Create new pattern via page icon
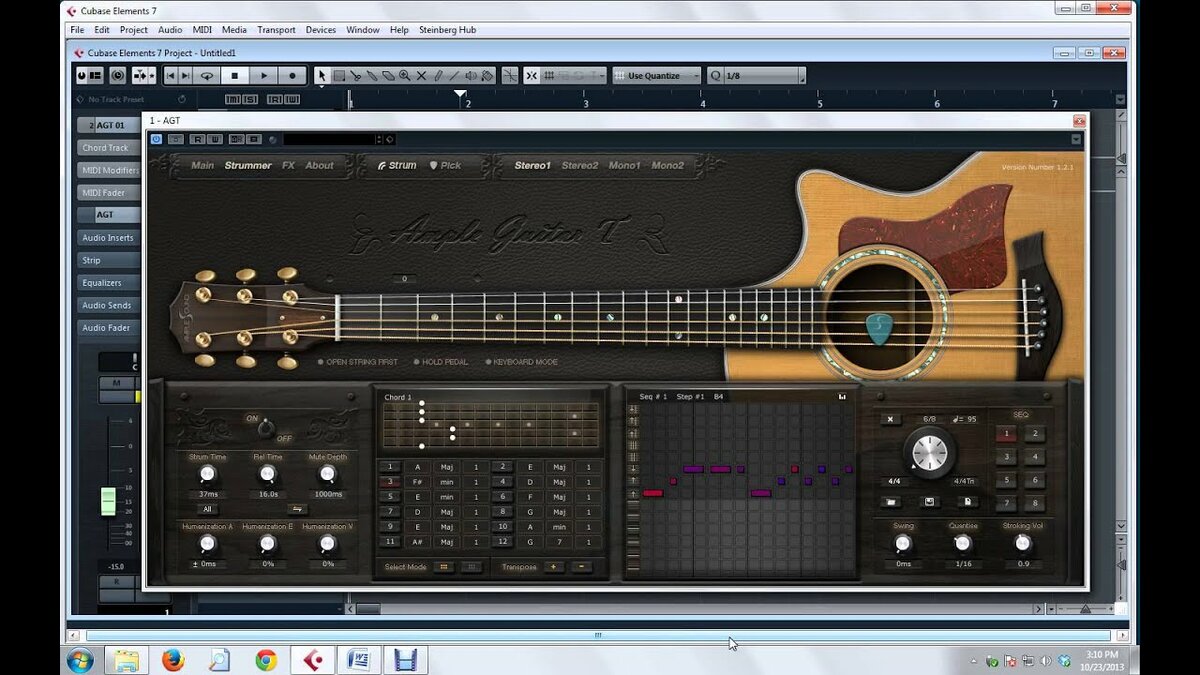 point(968,502)
